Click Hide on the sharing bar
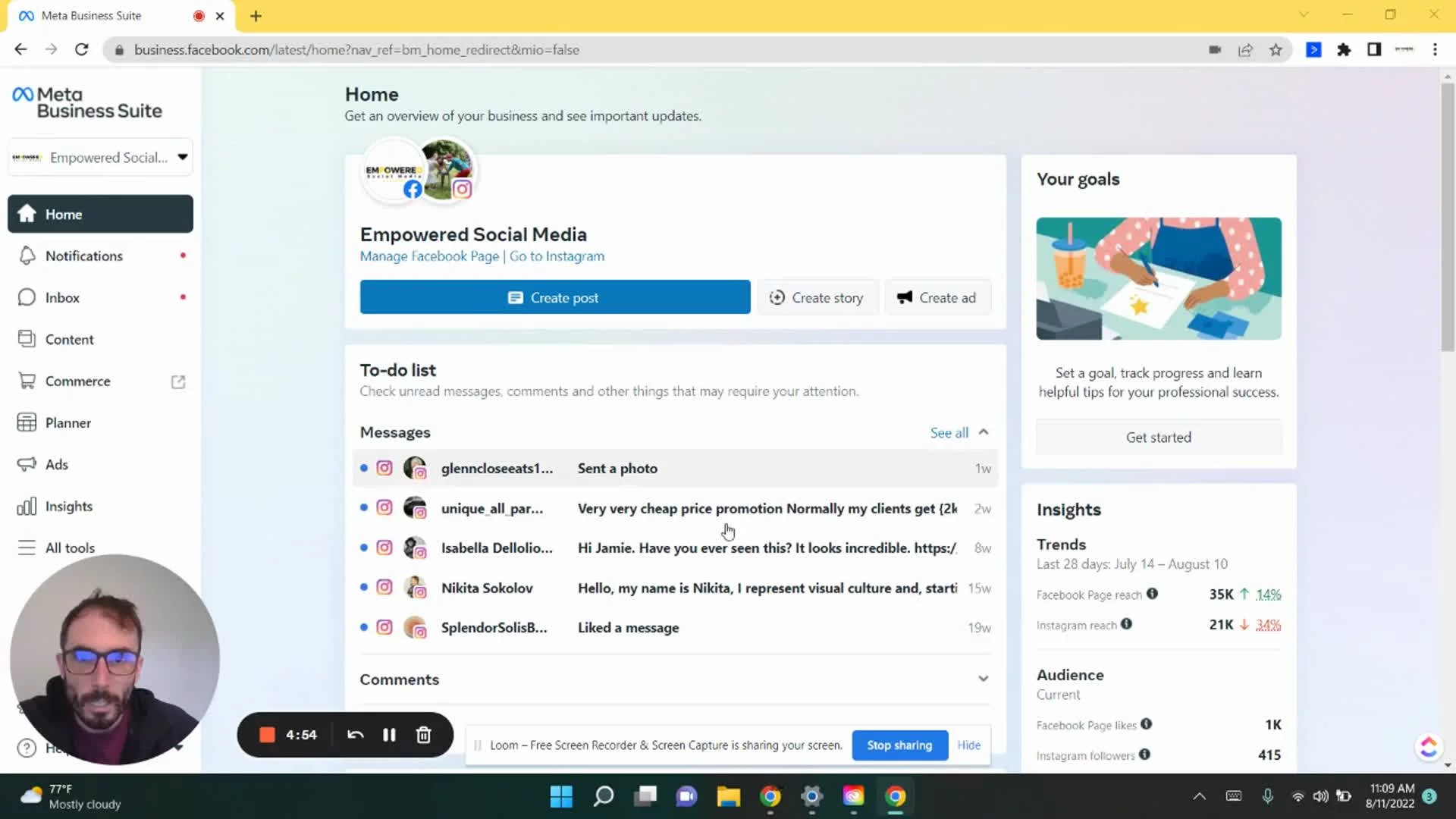This screenshot has height=819, width=1456. pos(968,745)
